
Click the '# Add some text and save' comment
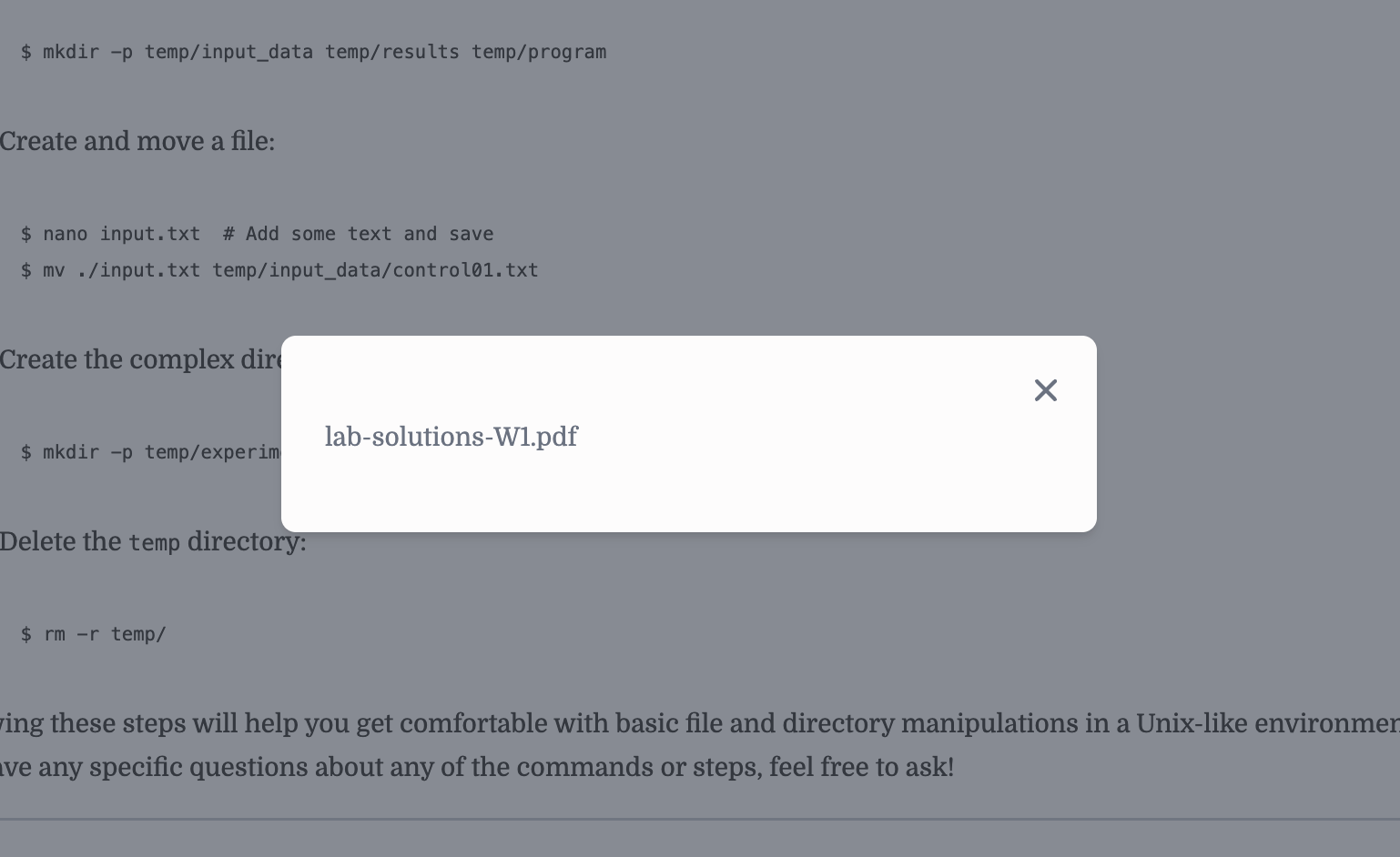pos(358,234)
